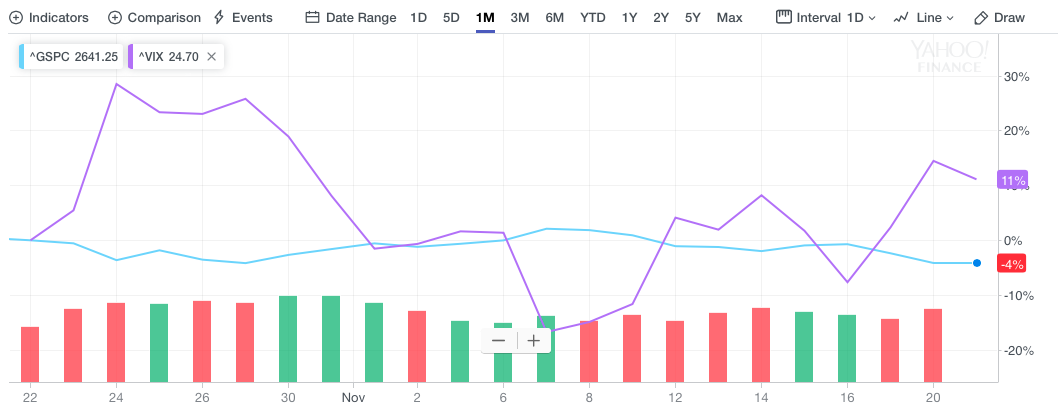Select the Draw pencil tool
The width and height of the screenshot is (1058, 412).
pos(999,18)
